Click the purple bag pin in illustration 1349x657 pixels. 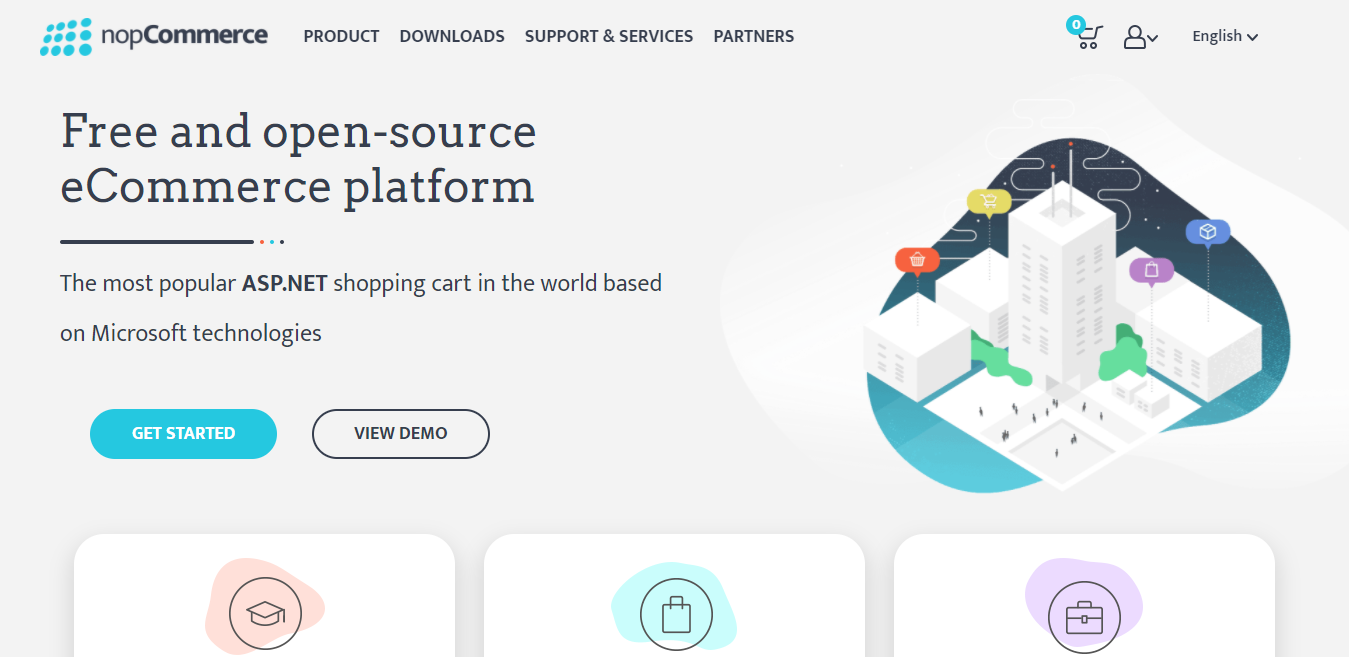pyautogui.click(x=1152, y=270)
